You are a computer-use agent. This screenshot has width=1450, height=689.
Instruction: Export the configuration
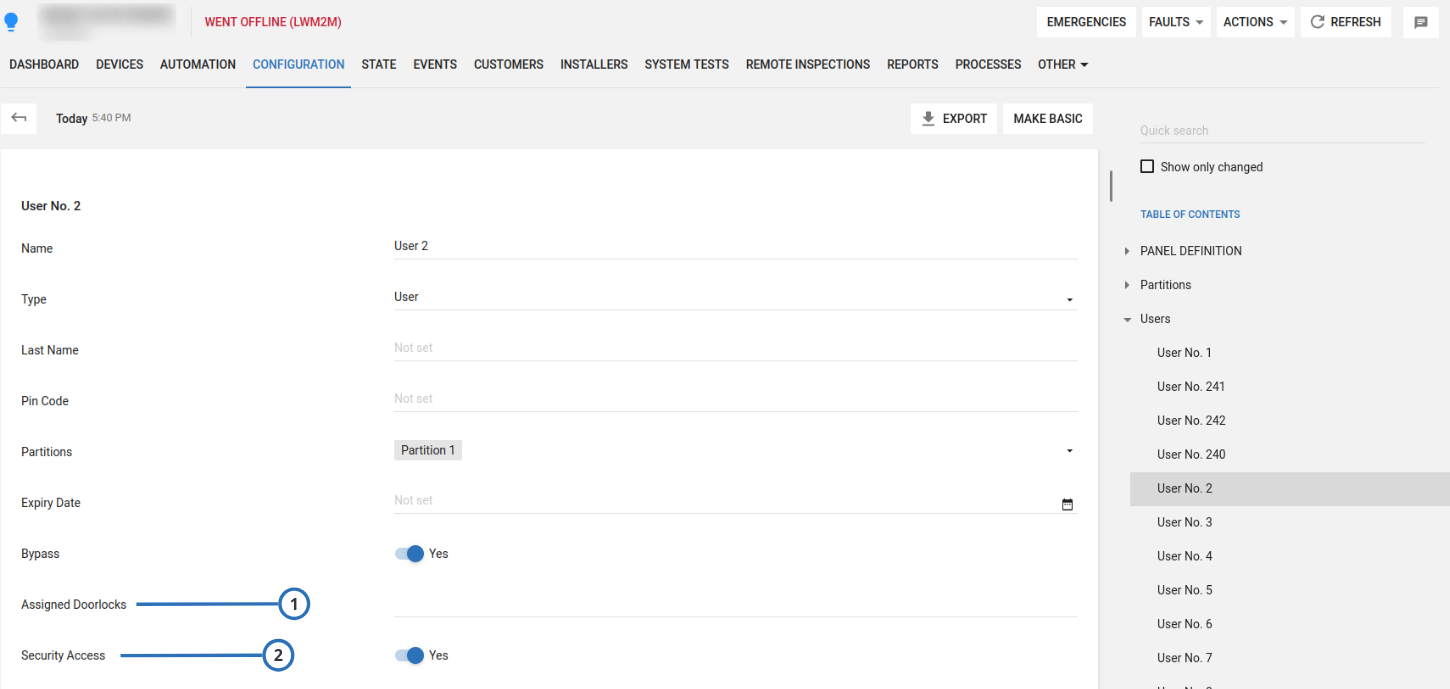[x=953, y=118]
